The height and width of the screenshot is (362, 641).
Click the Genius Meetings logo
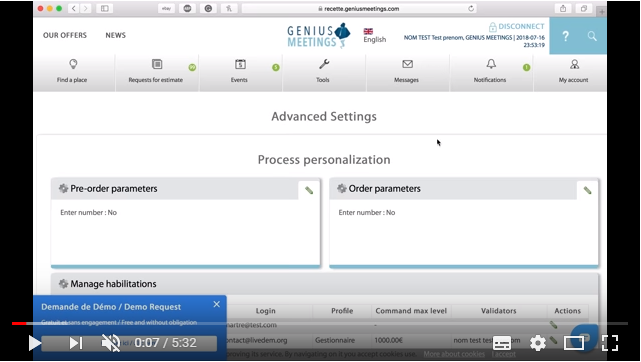(318, 36)
